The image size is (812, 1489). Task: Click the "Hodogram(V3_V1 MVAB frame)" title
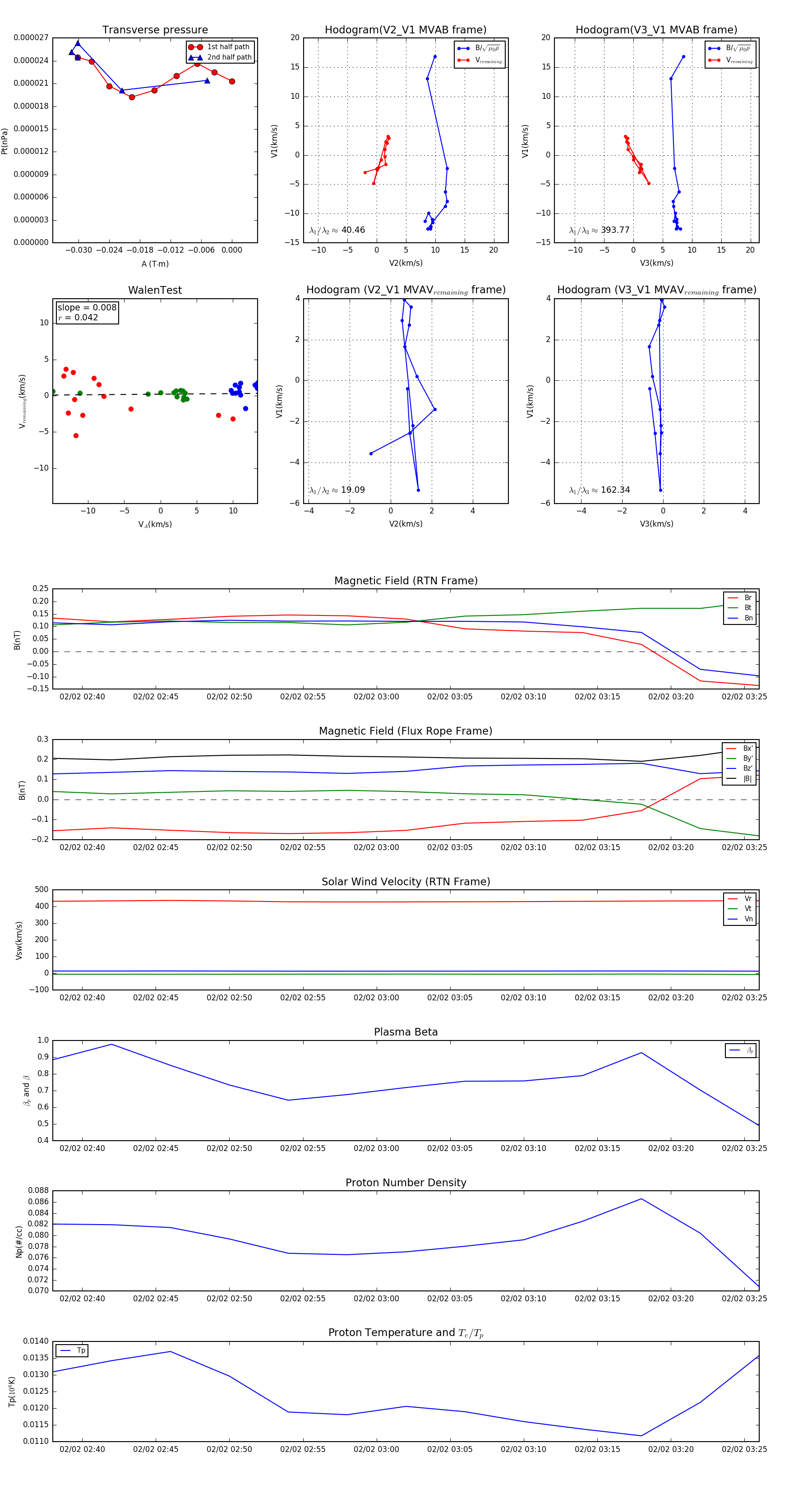656,29
